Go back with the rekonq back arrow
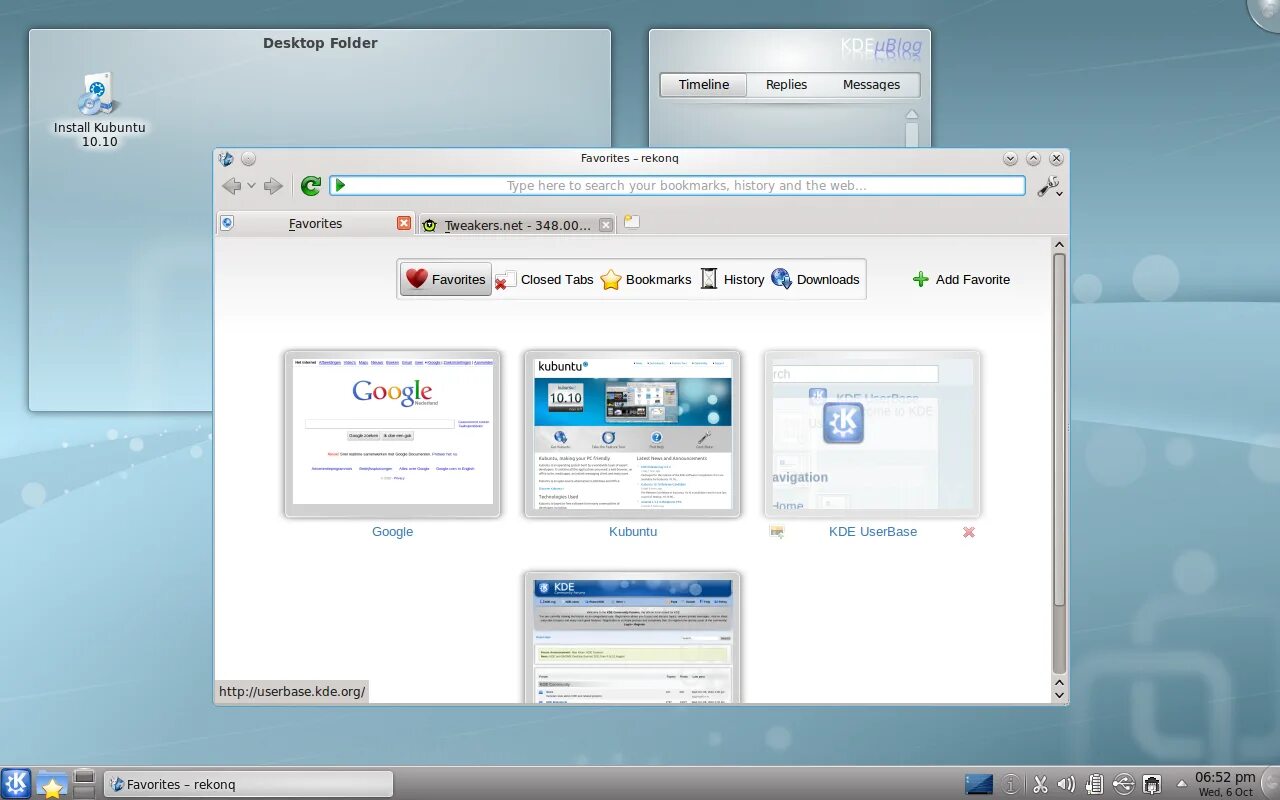1280x800 pixels. [x=231, y=186]
